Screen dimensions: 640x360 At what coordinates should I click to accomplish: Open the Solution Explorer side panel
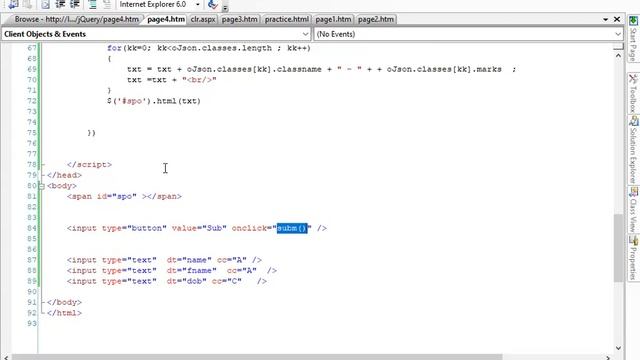(x=633, y=150)
